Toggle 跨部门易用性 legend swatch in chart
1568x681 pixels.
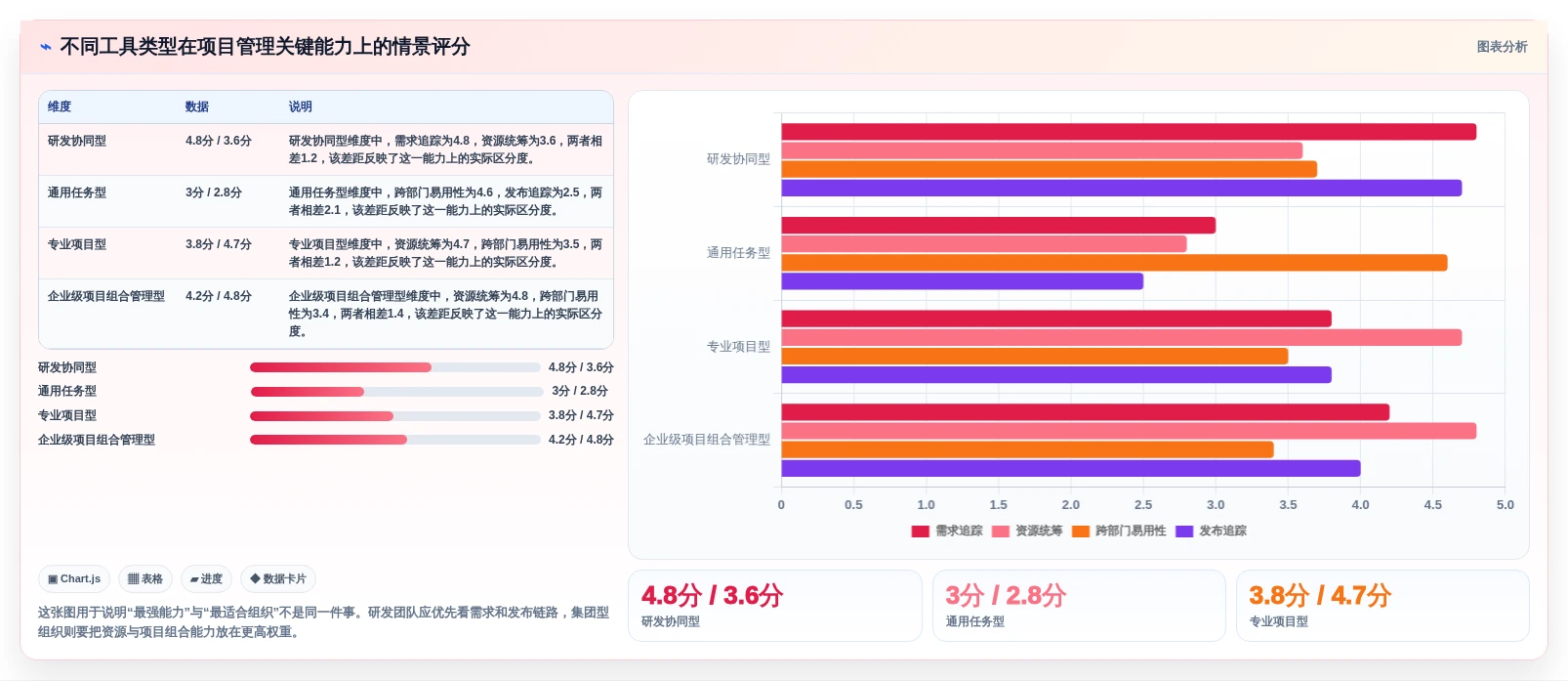pos(1080,532)
